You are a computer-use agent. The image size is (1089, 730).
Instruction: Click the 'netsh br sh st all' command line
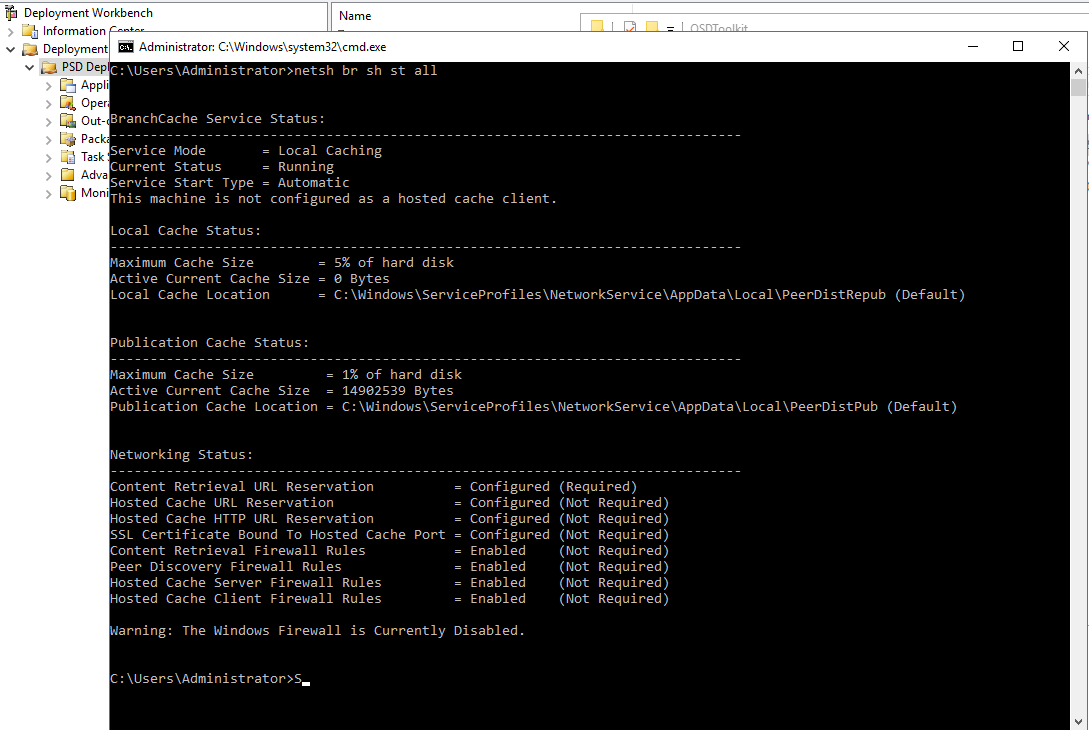tap(274, 70)
